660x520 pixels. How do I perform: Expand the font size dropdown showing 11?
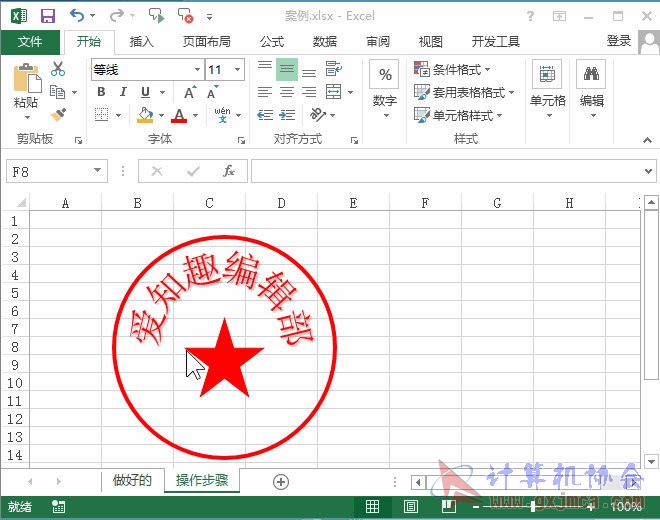(x=238, y=69)
